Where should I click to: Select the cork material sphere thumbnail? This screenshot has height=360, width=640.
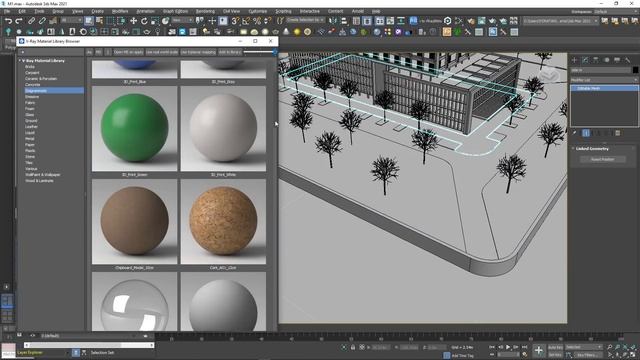click(x=223, y=222)
